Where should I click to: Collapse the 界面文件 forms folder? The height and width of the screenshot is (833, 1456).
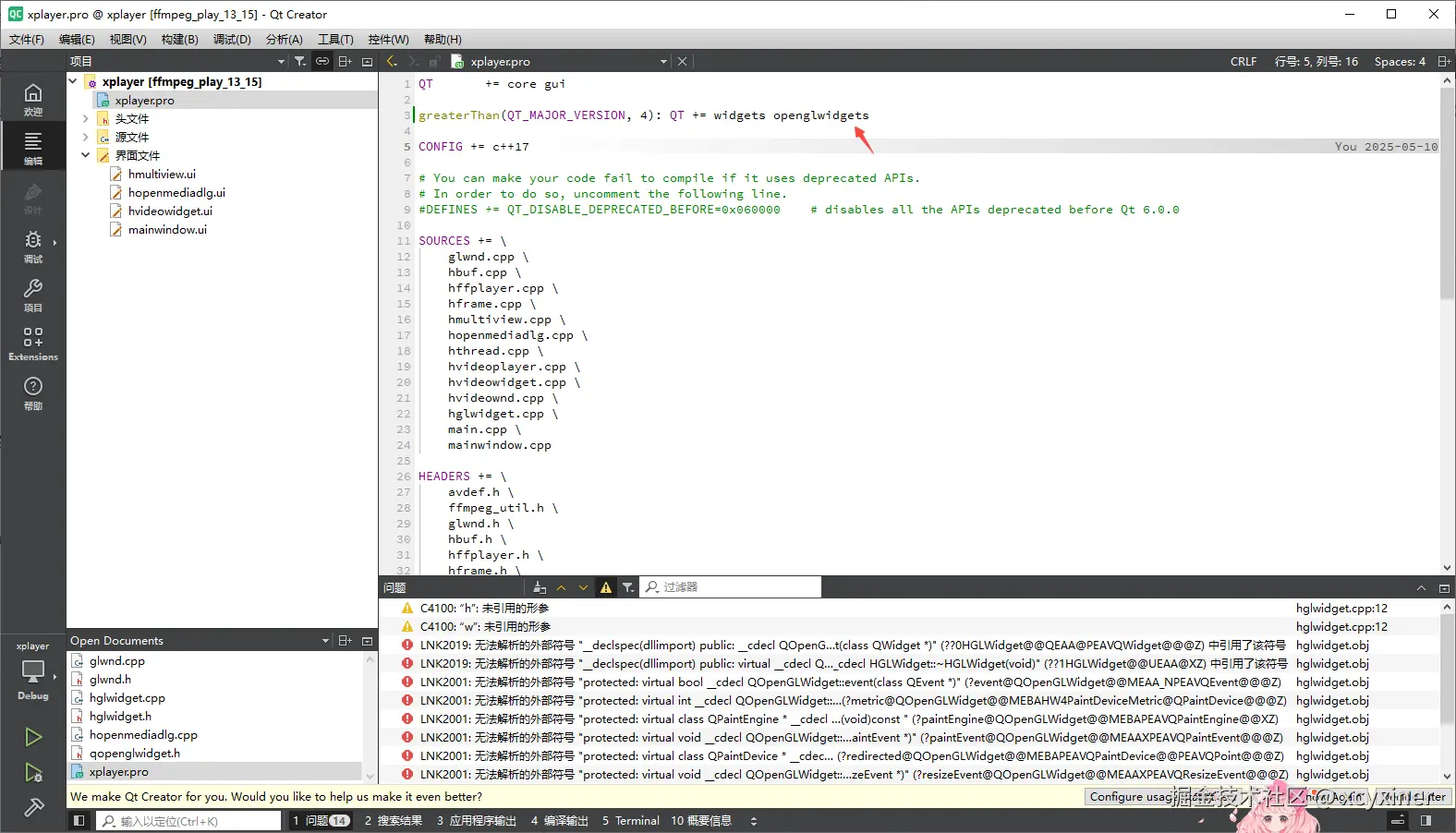85,155
